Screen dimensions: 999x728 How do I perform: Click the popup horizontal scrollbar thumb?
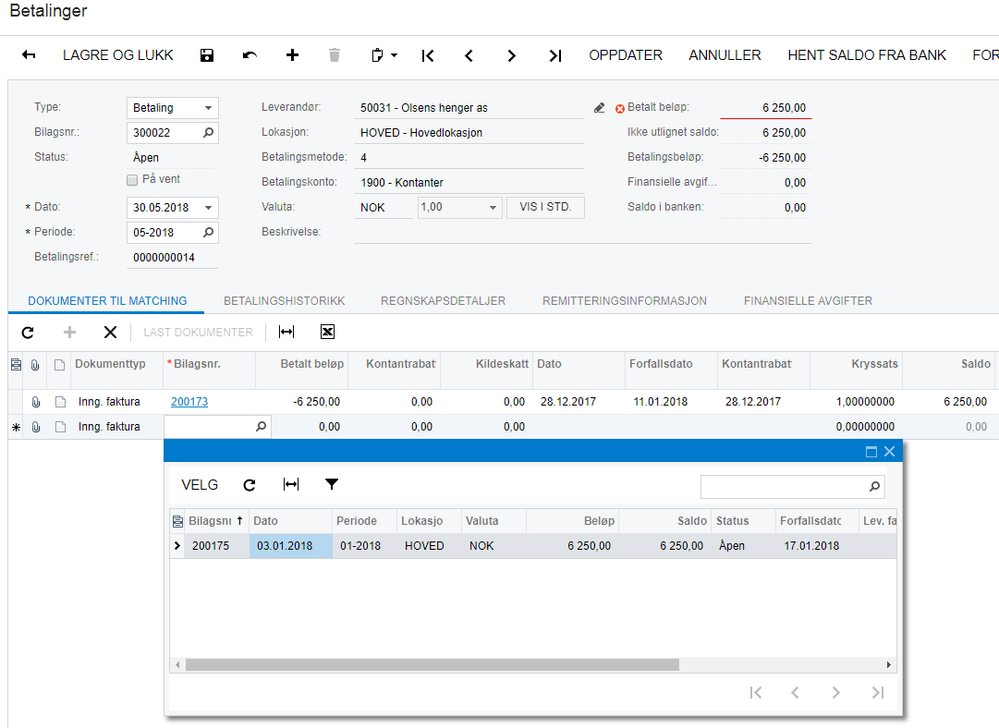tap(432, 665)
